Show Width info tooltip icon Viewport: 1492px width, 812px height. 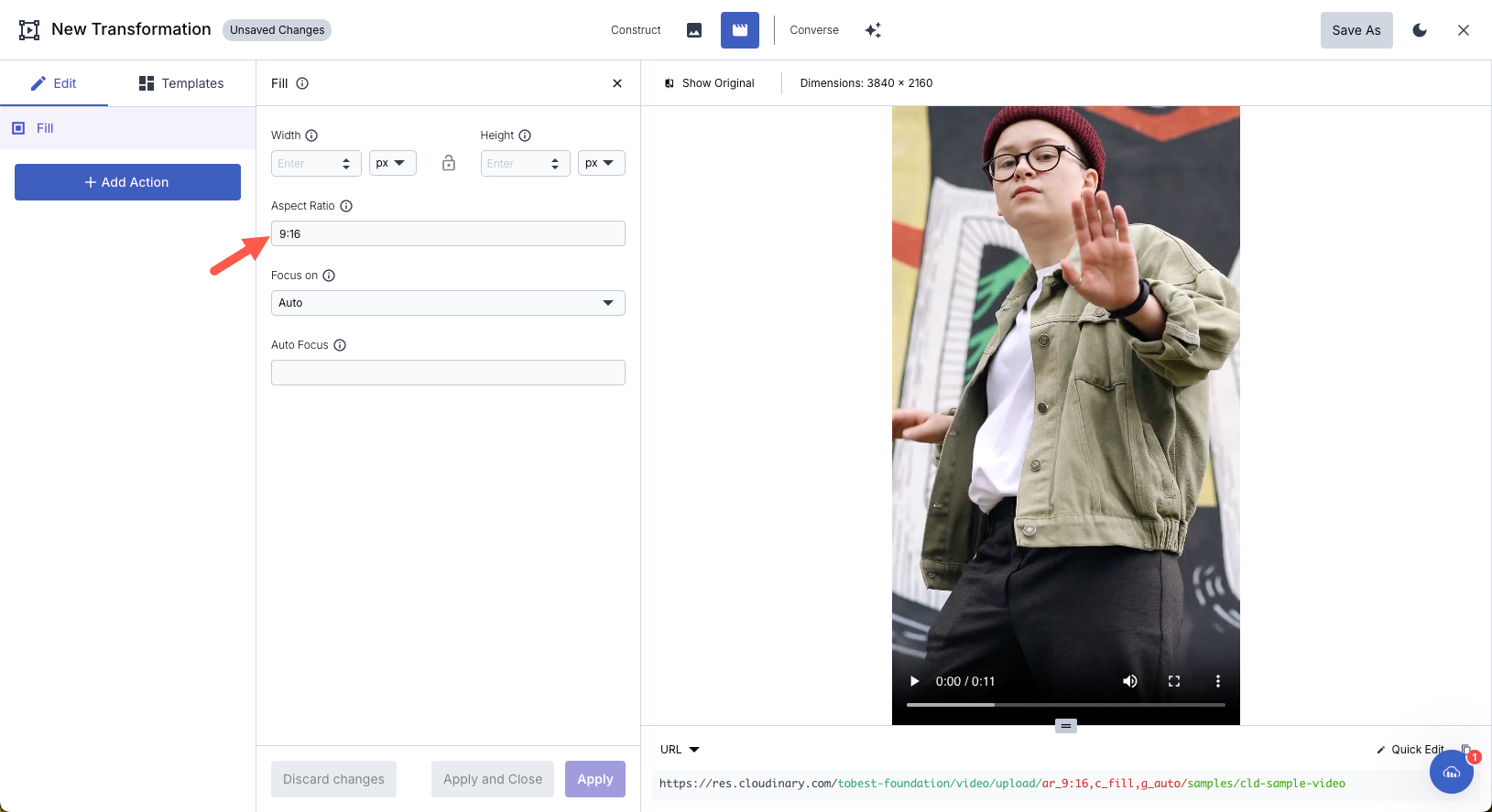(x=311, y=135)
